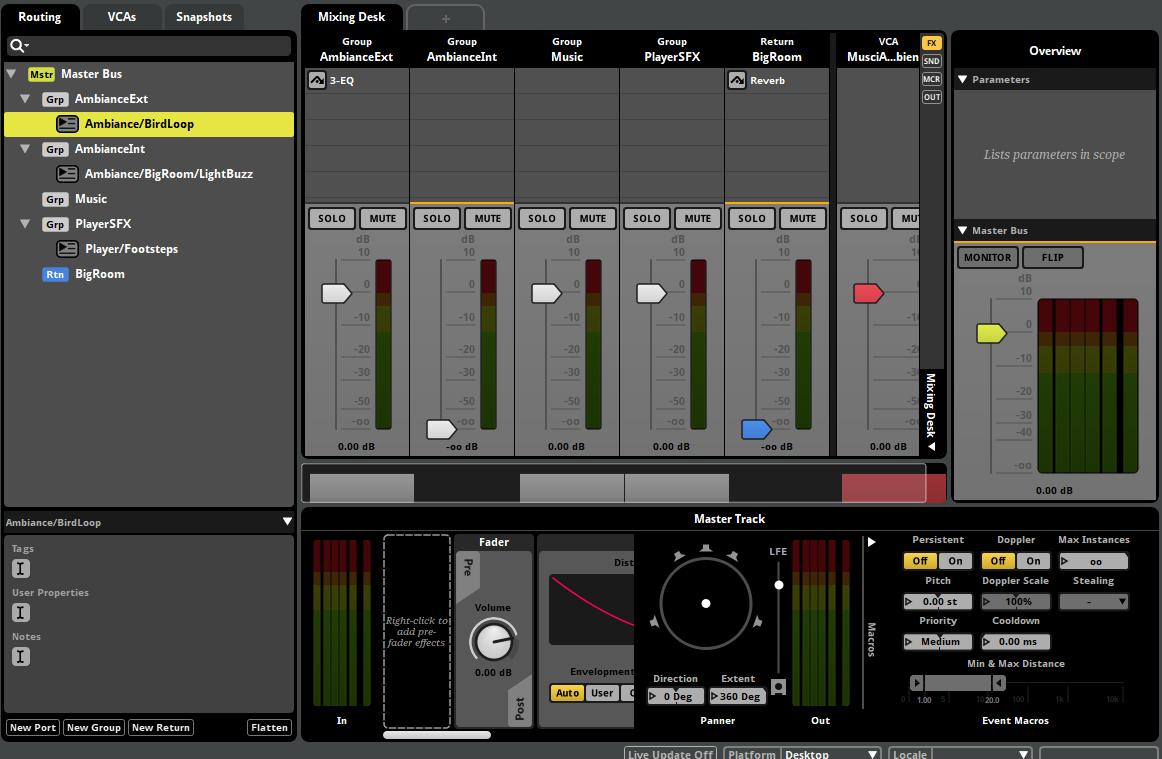The height and width of the screenshot is (759, 1162).
Task: Click the BigRoom return Rtn badge
Action: tap(55, 274)
